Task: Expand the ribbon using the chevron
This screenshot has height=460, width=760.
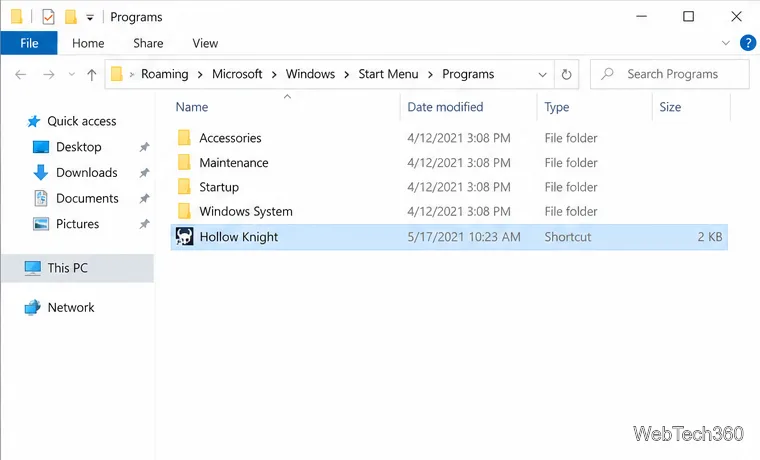Action: pyautogui.click(x=726, y=43)
